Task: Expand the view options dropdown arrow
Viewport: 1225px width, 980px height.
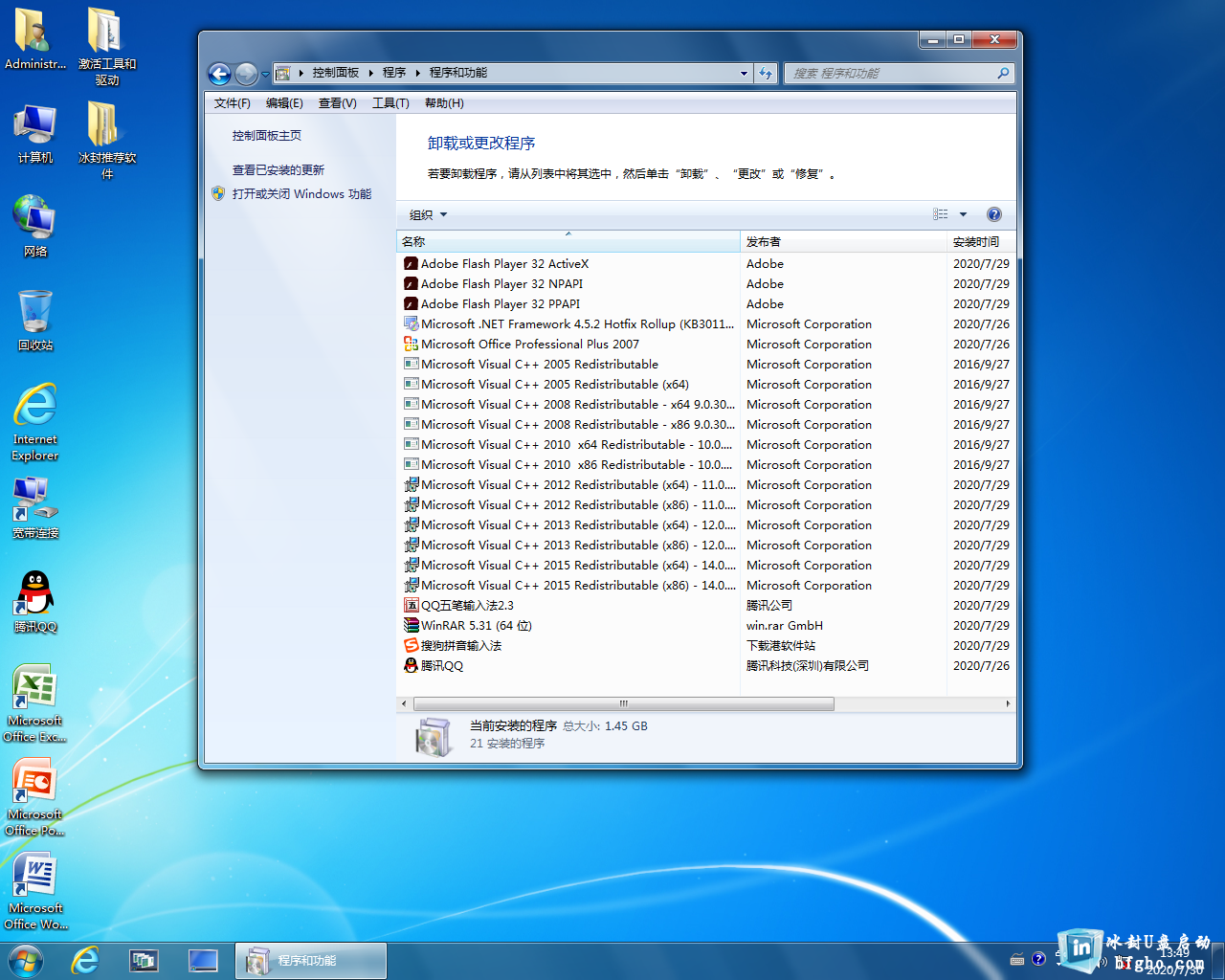Action: pos(963,214)
